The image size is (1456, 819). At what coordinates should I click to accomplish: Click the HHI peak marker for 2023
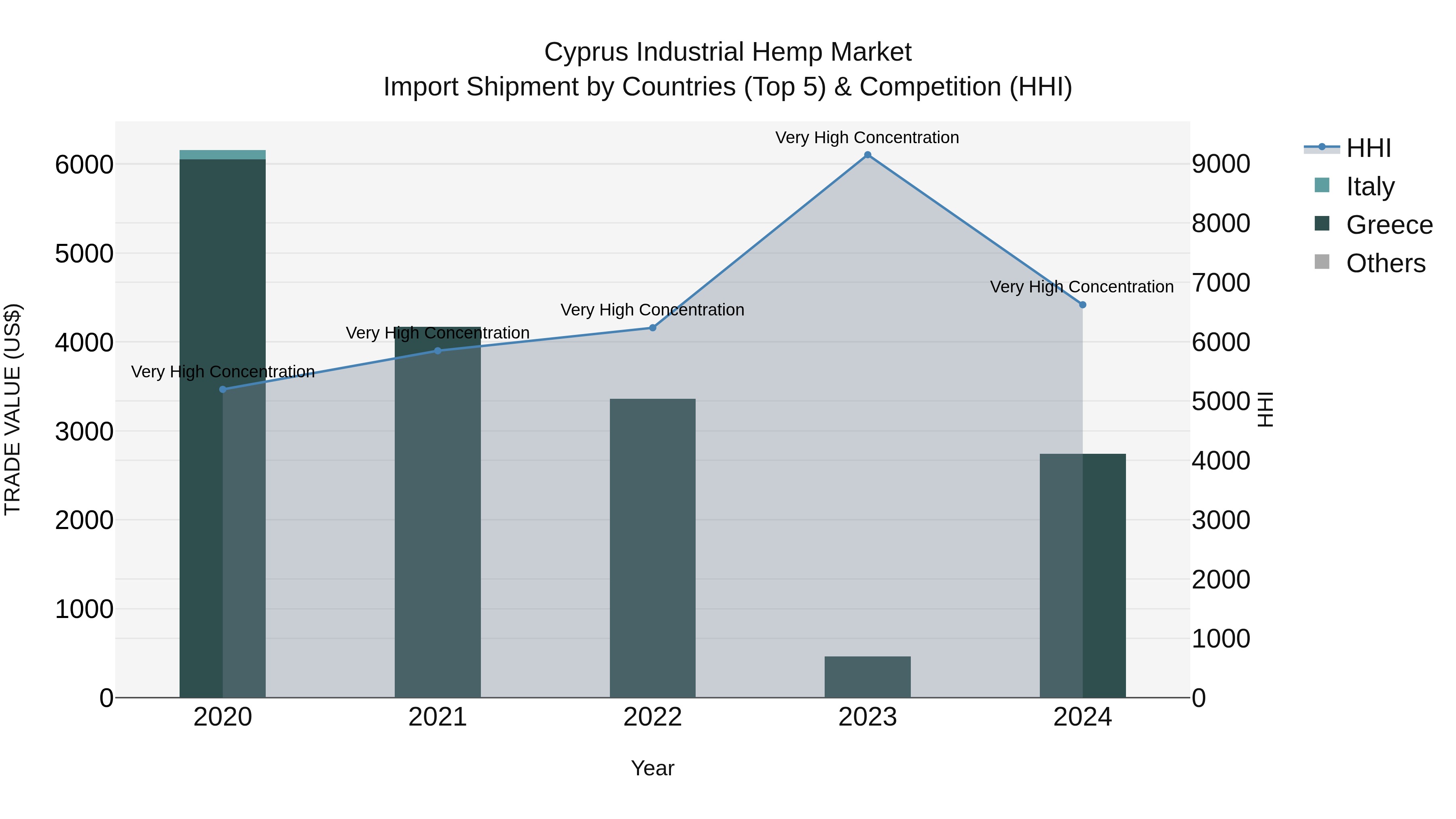coord(868,155)
